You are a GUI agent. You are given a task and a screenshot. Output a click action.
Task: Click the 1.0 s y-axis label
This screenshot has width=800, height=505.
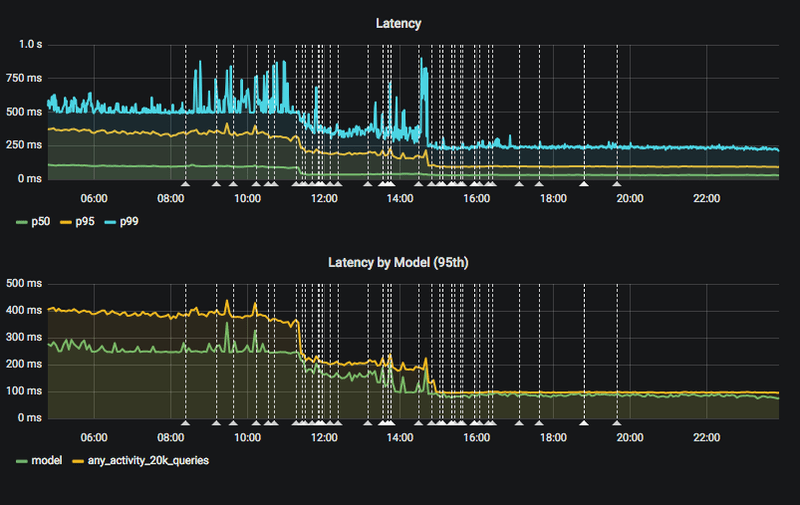click(31, 45)
